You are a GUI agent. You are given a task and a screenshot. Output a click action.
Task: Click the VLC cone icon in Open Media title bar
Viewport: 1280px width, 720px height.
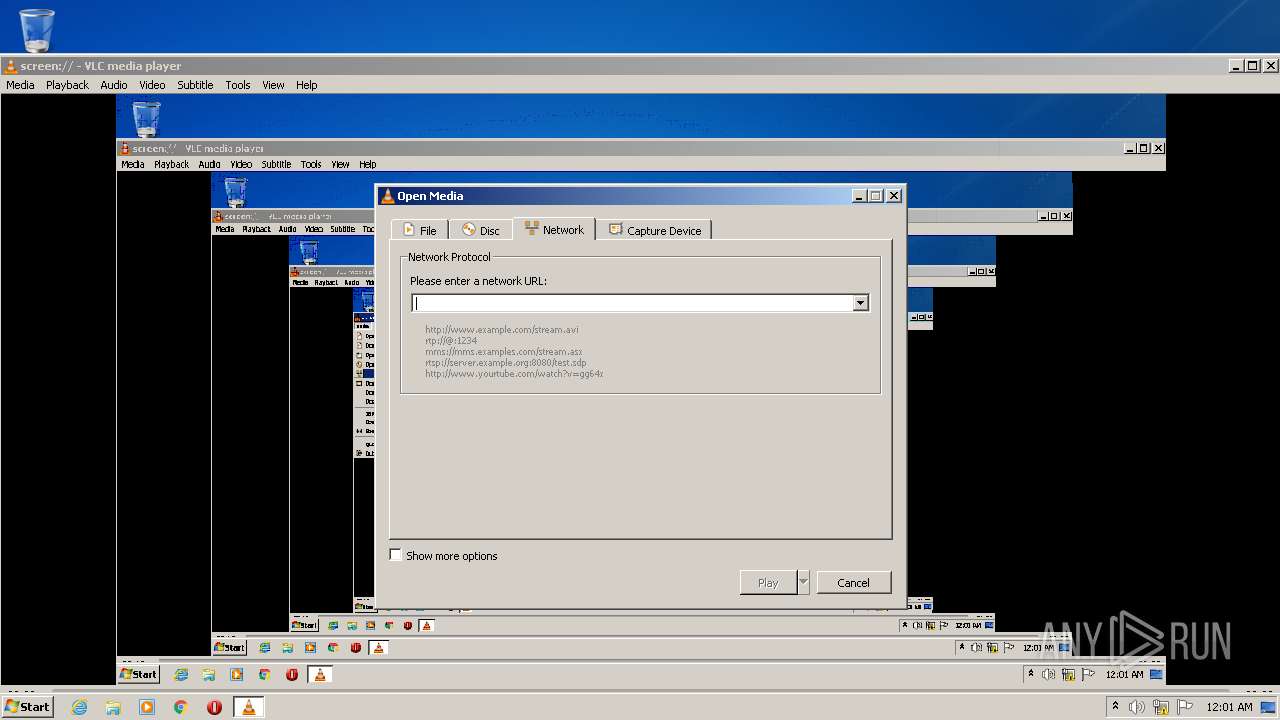[x=388, y=196]
